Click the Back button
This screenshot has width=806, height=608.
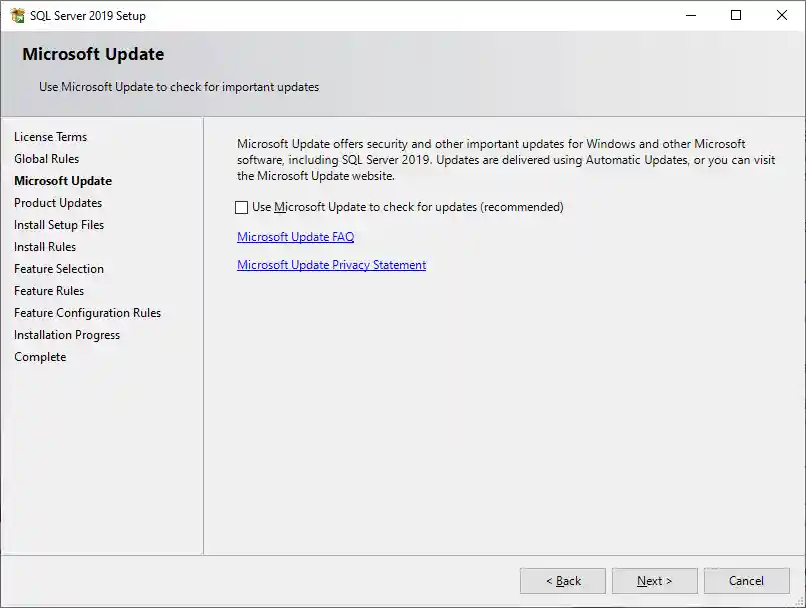(x=562, y=580)
